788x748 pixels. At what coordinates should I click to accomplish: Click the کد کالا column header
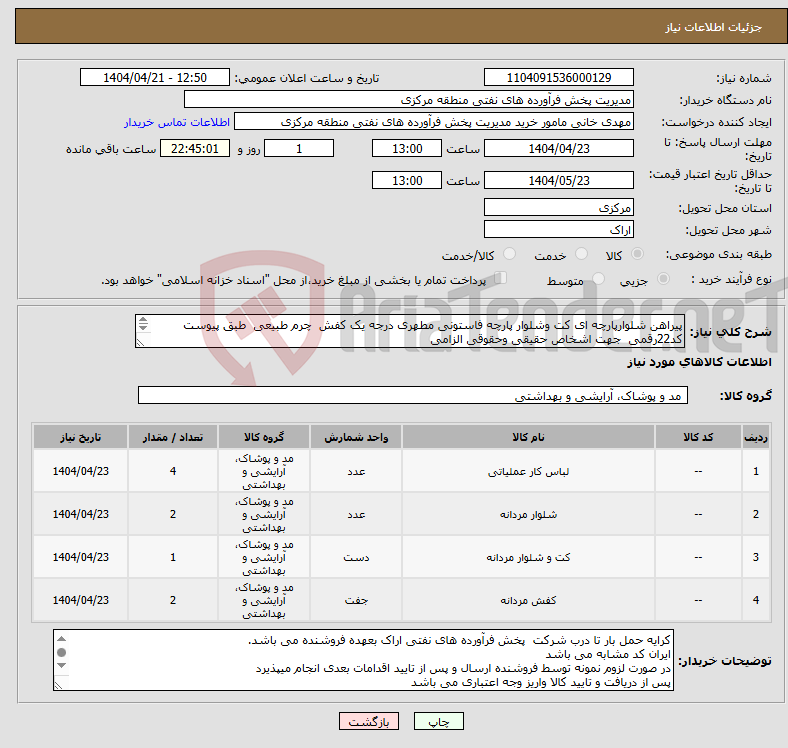tap(698, 437)
